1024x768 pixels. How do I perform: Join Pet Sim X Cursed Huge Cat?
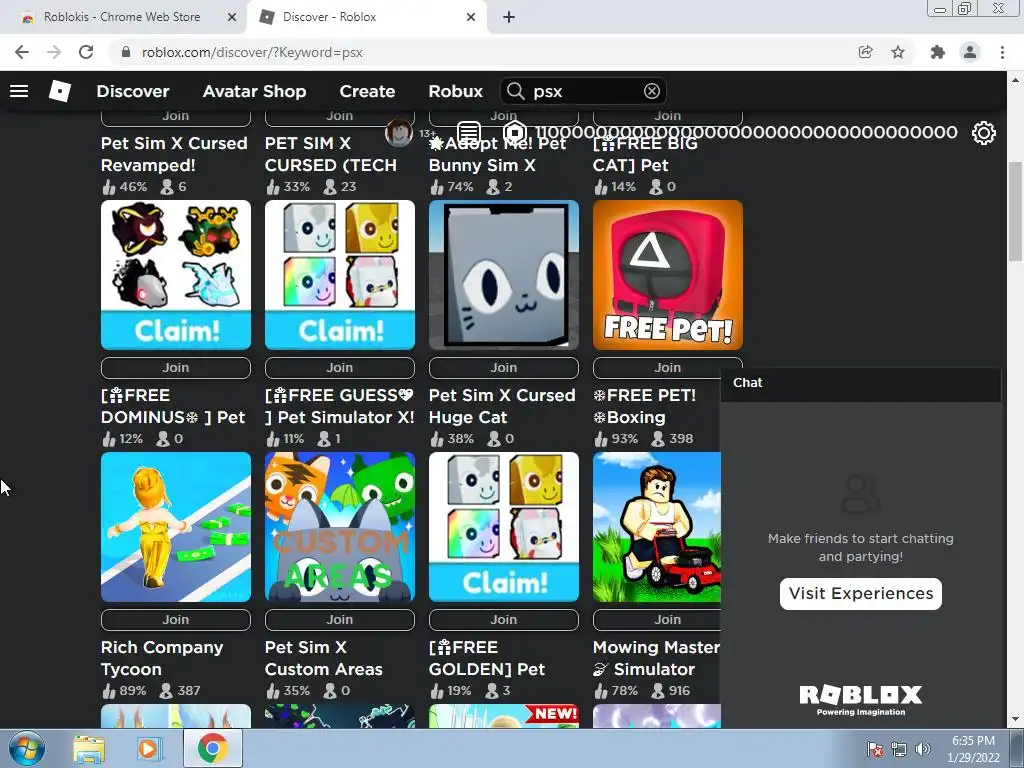(x=504, y=368)
